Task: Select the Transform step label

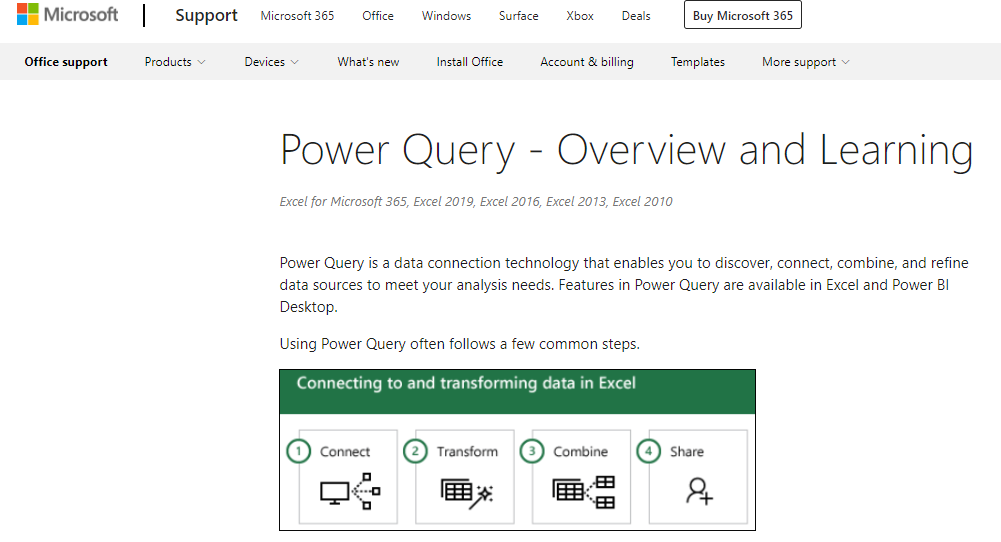Action: point(467,451)
